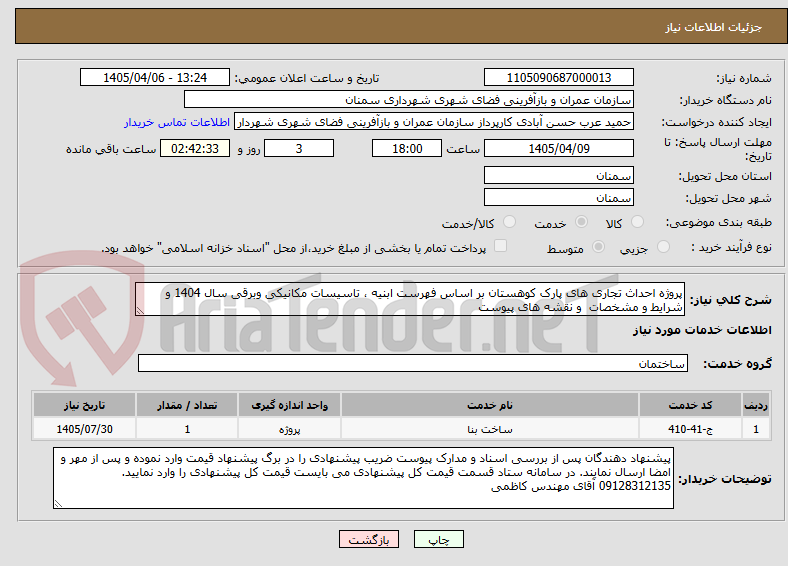Click the واحد اندازه گیری column header

point(289,405)
